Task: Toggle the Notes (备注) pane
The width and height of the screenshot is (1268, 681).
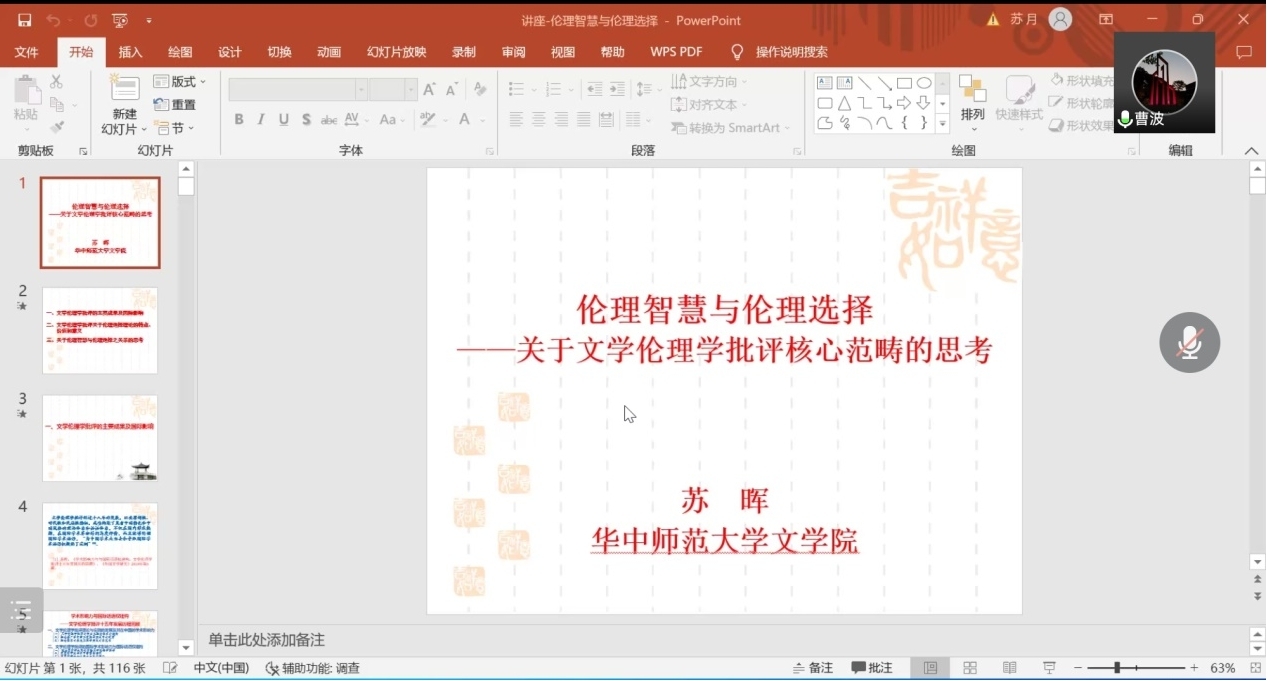Action: pyautogui.click(x=812, y=668)
